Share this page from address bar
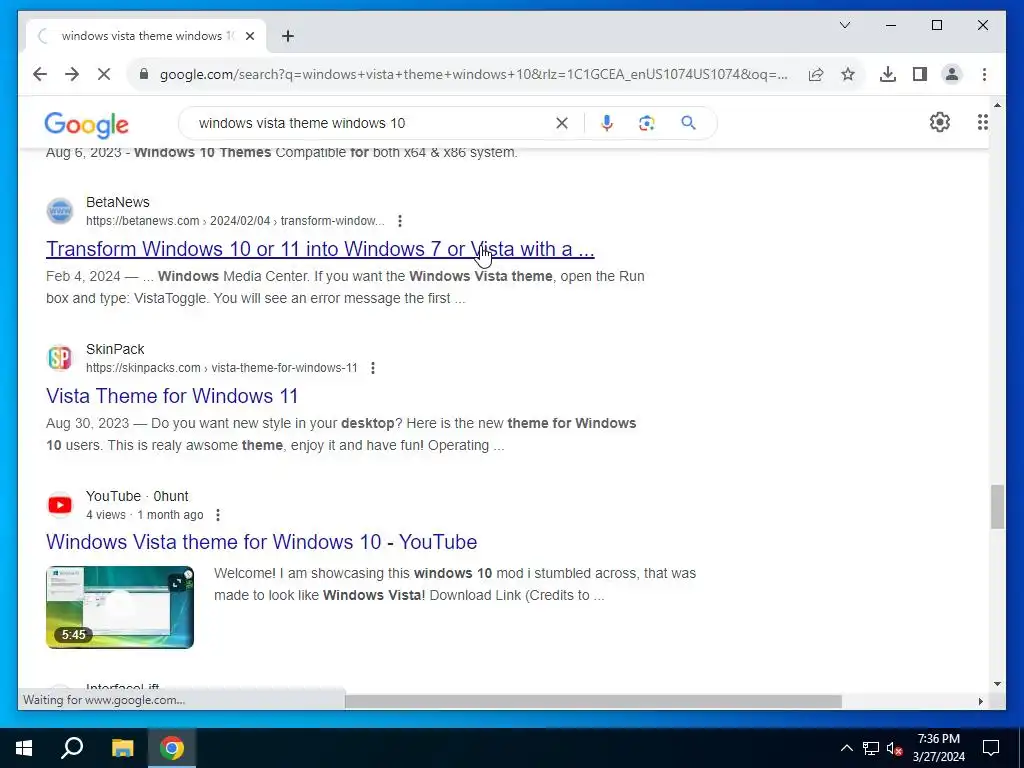Image resolution: width=1024 pixels, height=768 pixels. click(x=816, y=74)
